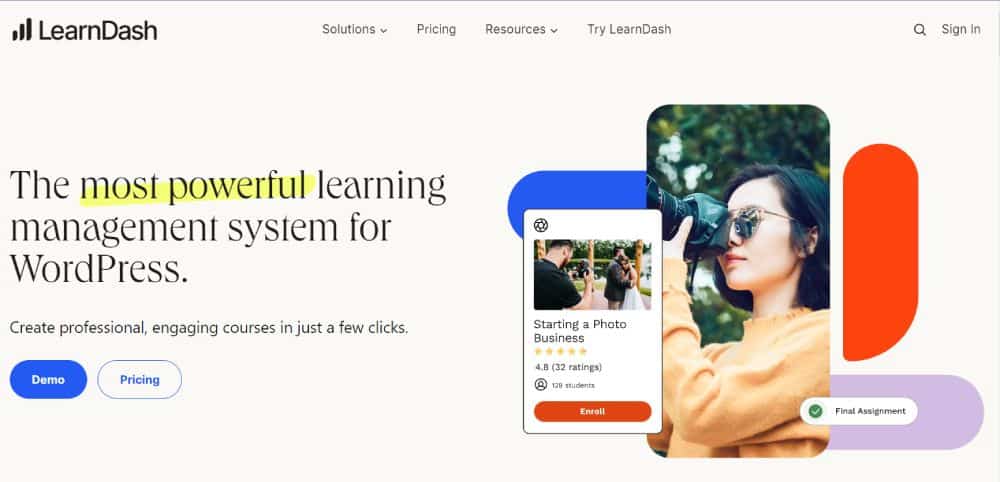This screenshot has height=482, width=1000.
Task: Click the orange Enroll button
Action: (592, 411)
